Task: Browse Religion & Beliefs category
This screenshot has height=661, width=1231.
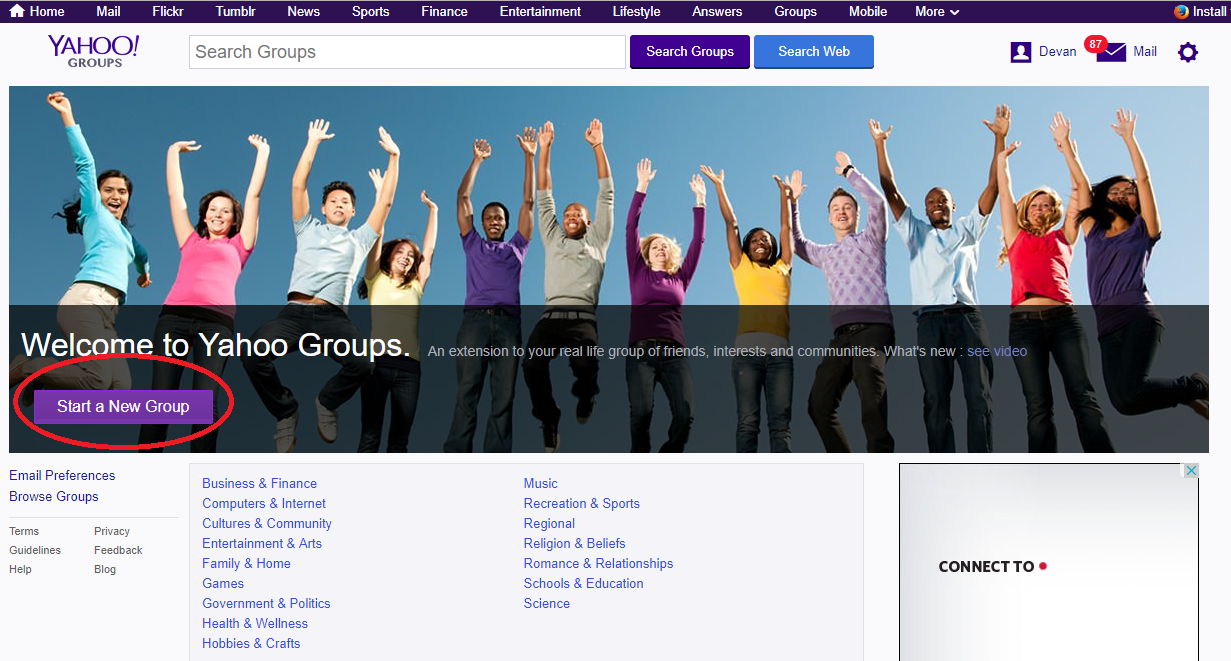Action: point(575,543)
